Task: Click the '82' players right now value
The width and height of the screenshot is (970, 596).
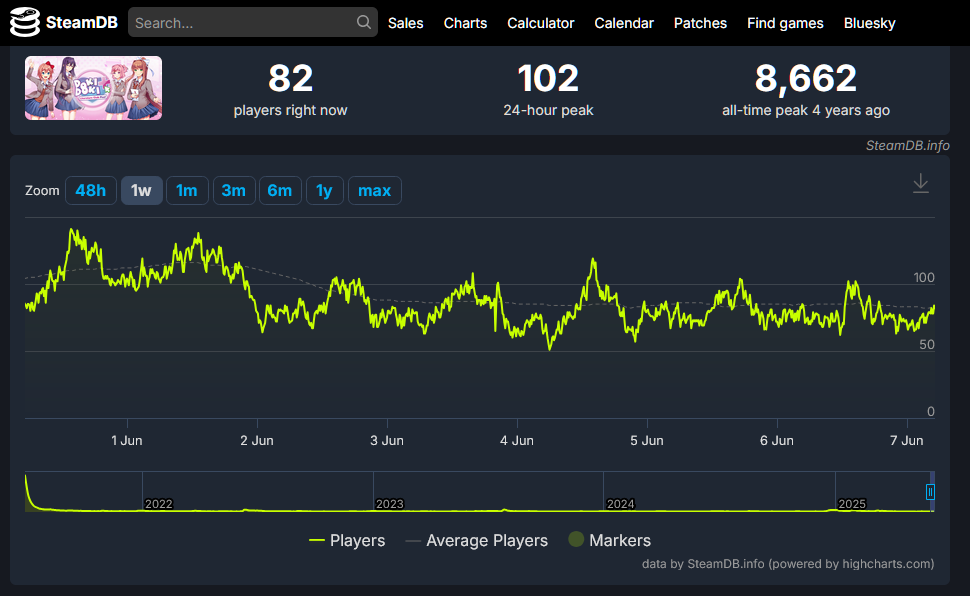Action: point(290,79)
